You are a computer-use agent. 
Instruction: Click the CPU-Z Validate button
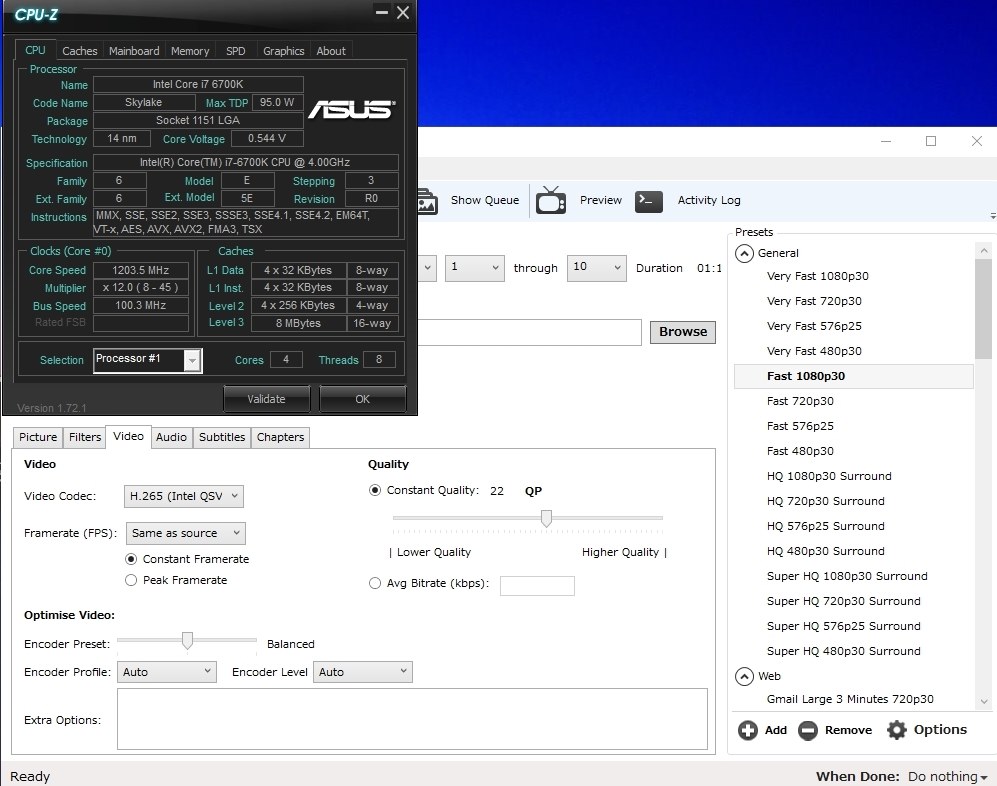pos(266,399)
